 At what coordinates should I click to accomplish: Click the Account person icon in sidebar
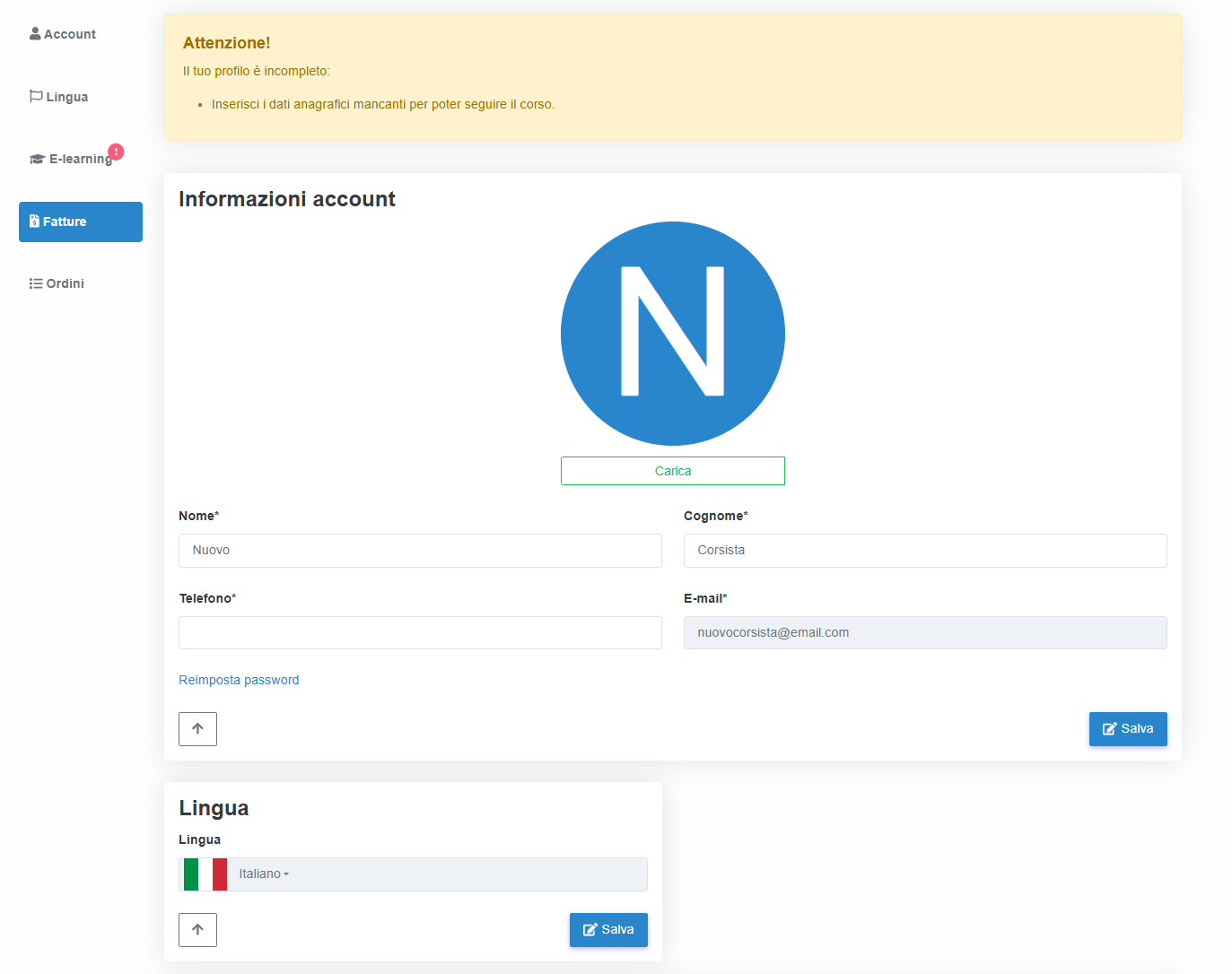35,34
